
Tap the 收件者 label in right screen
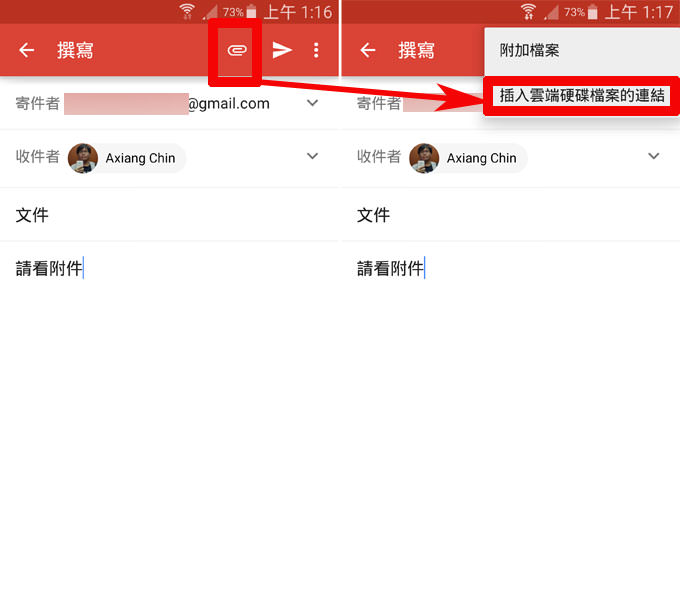(x=379, y=157)
